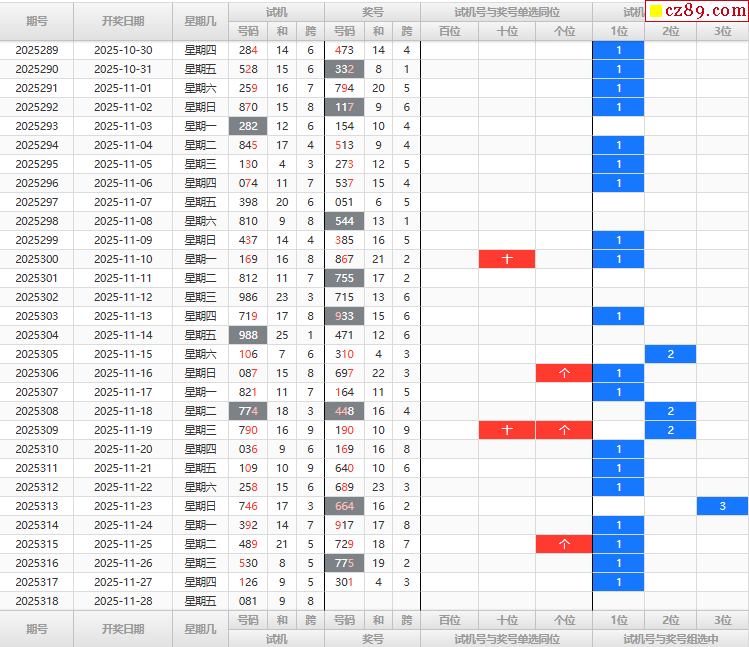Select period number 2025318 cell

coord(37,601)
